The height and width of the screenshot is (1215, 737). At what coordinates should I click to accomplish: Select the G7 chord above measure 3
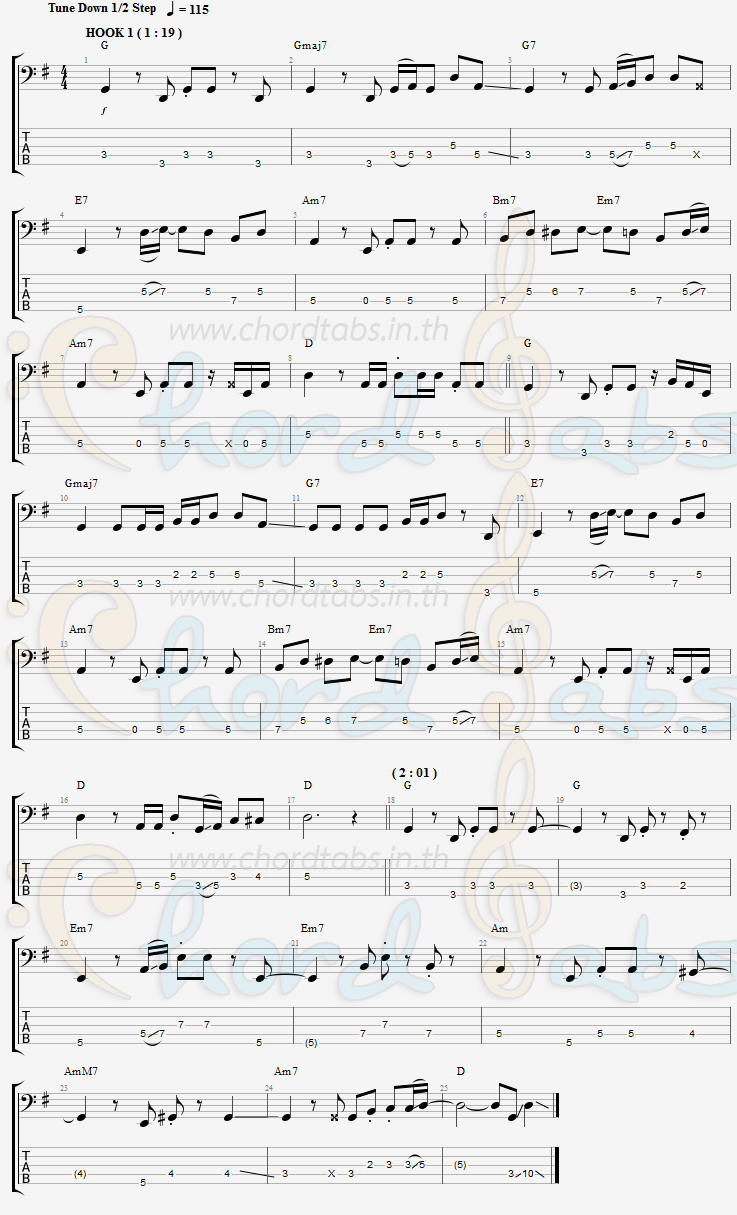(x=529, y=45)
